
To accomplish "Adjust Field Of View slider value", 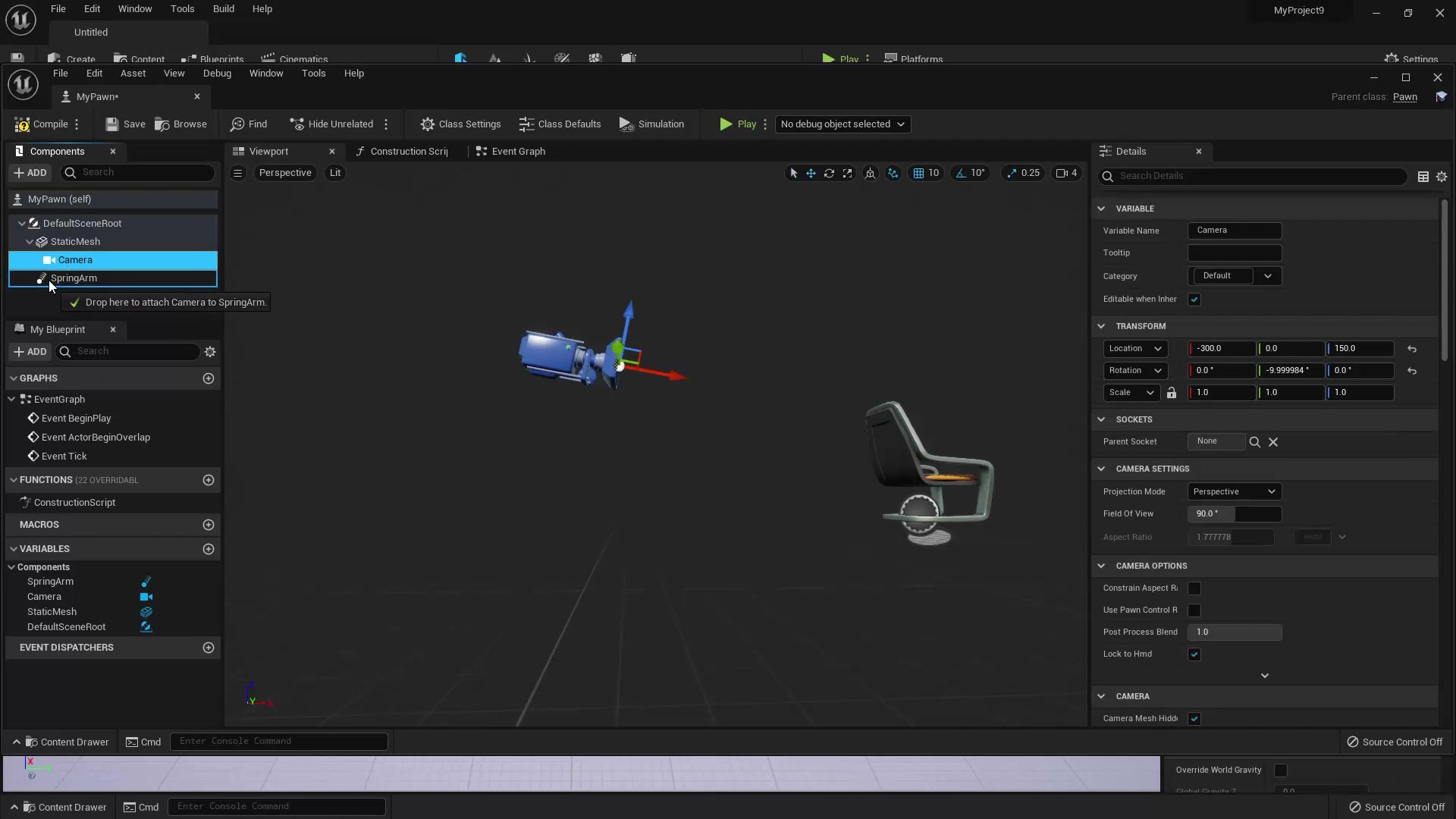I will [x=1235, y=514].
